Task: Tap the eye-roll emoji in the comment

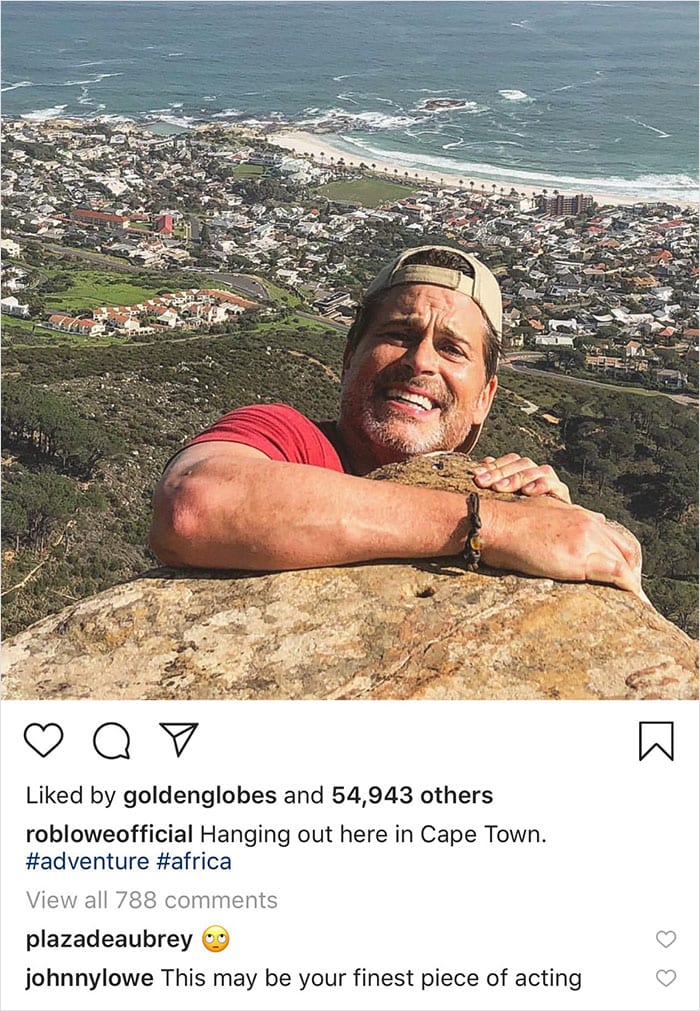Action: click(x=216, y=939)
